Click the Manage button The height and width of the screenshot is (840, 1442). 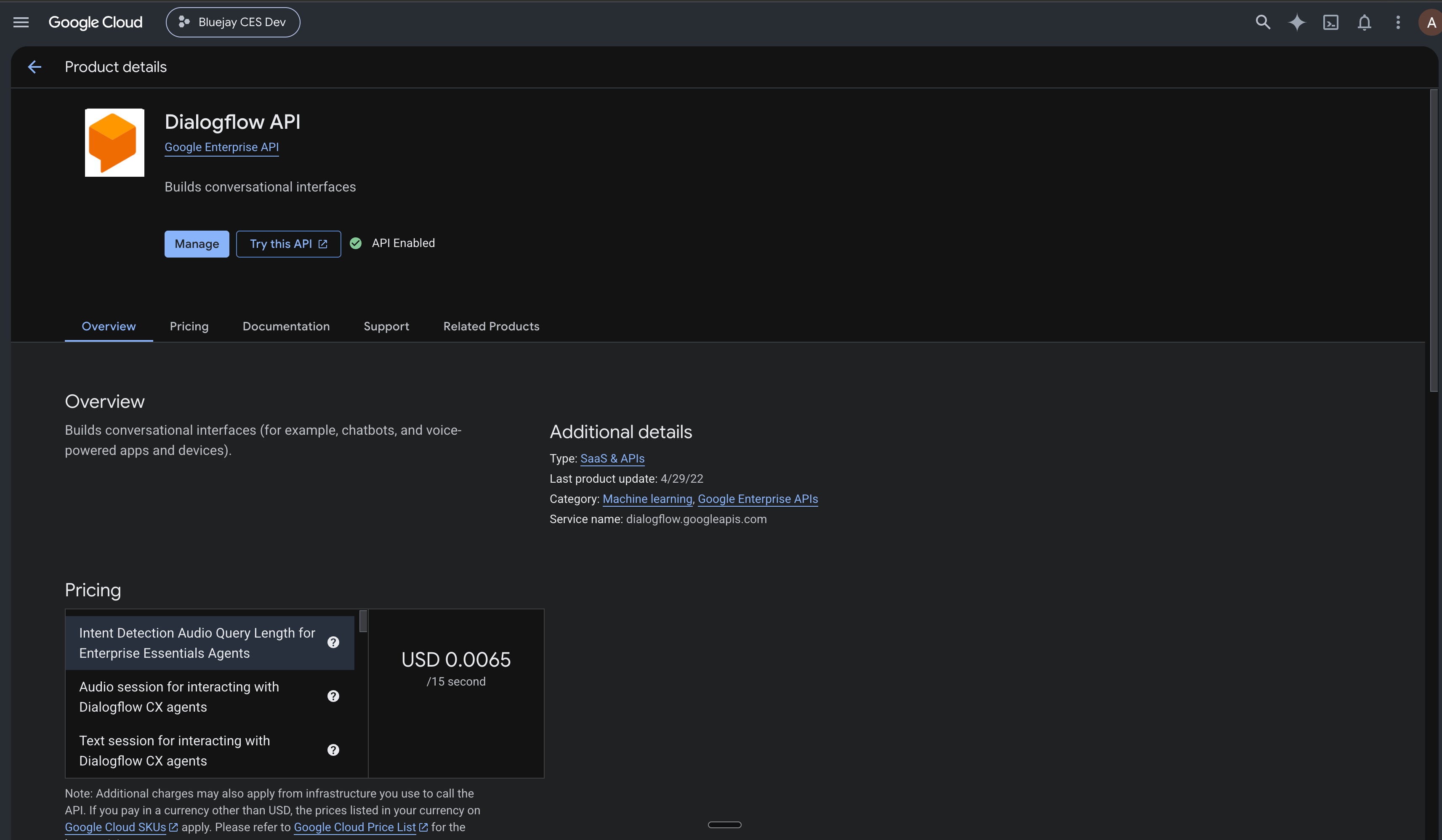click(x=197, y=244)
